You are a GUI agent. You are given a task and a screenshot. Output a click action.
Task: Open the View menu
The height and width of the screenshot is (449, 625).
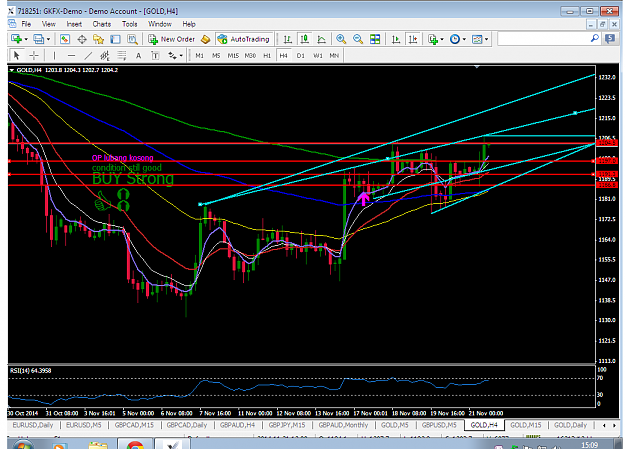tap(49, 24)
